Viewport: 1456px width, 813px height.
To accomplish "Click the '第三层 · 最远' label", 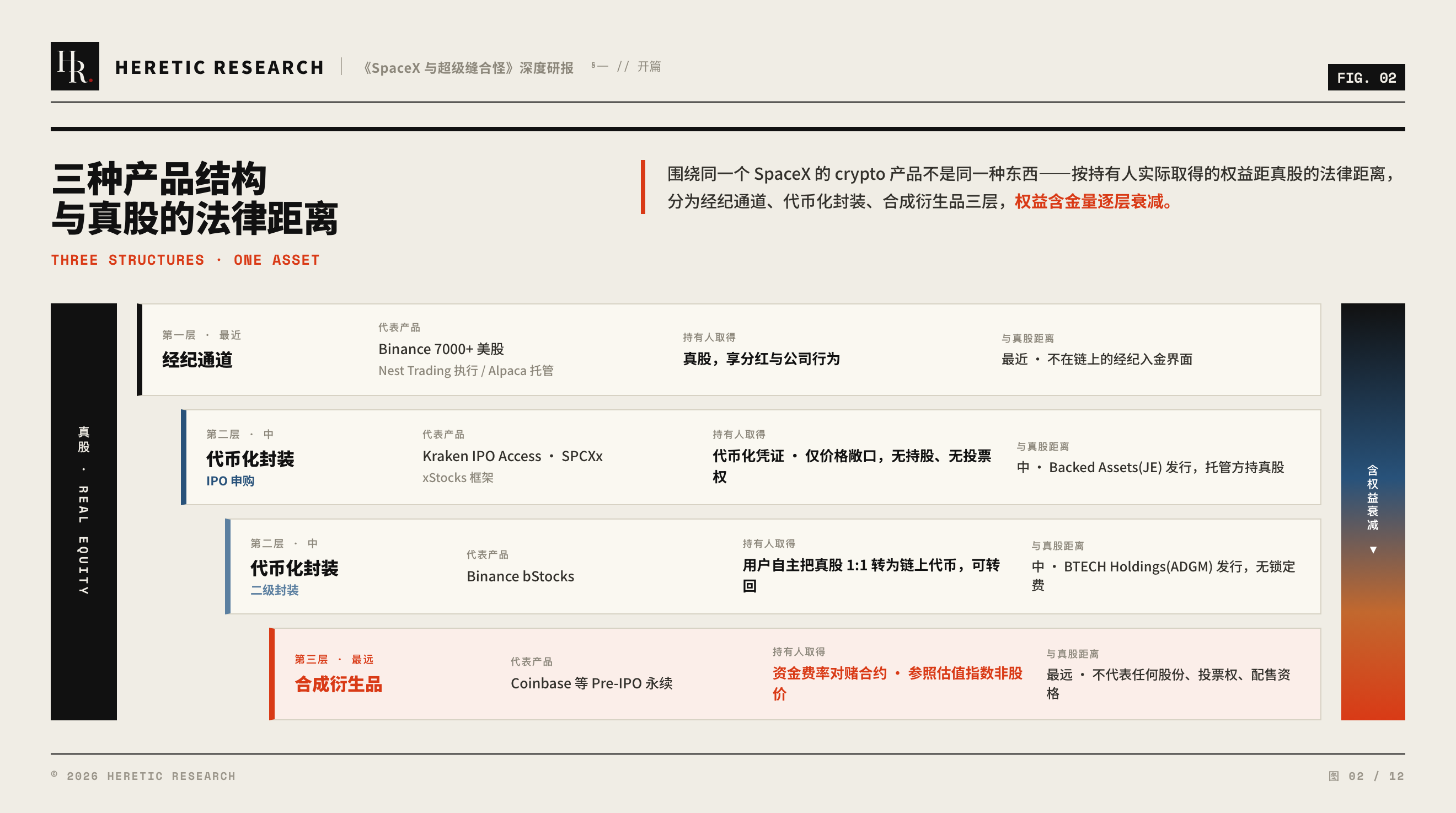I will (x=334, y=659).
